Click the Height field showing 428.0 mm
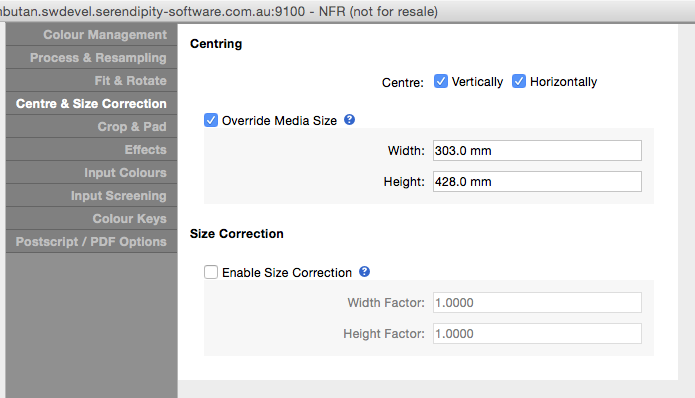This screenshot has height=398, width=695. pyautogui.click(x=537, y=182)
